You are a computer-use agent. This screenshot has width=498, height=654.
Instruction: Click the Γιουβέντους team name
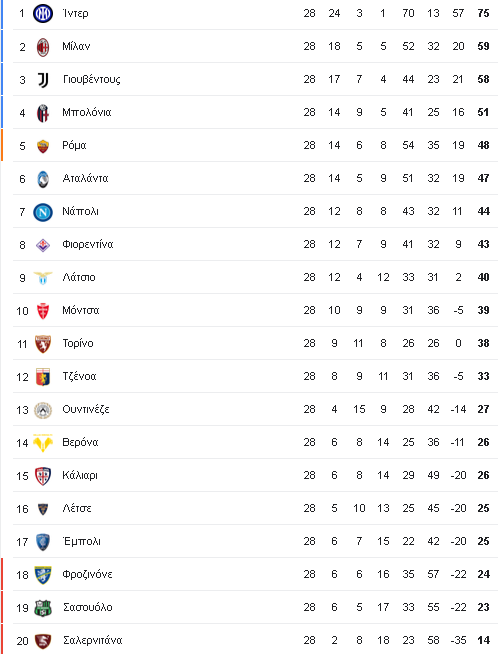(92, 80)
